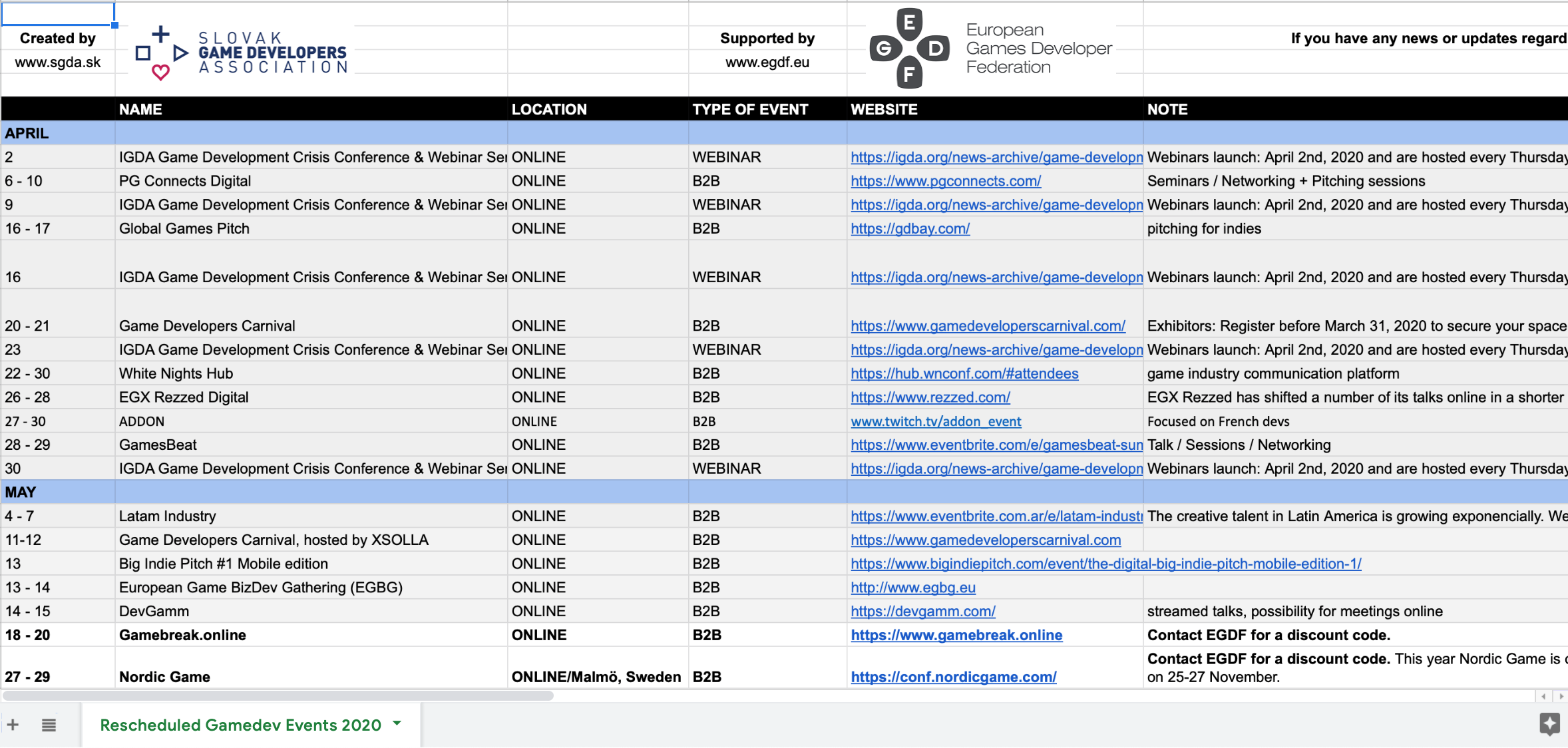Click the right scroll arrow beside the scrollbar
This screenshot has height=748, width=1568.
pos(1560,696)
